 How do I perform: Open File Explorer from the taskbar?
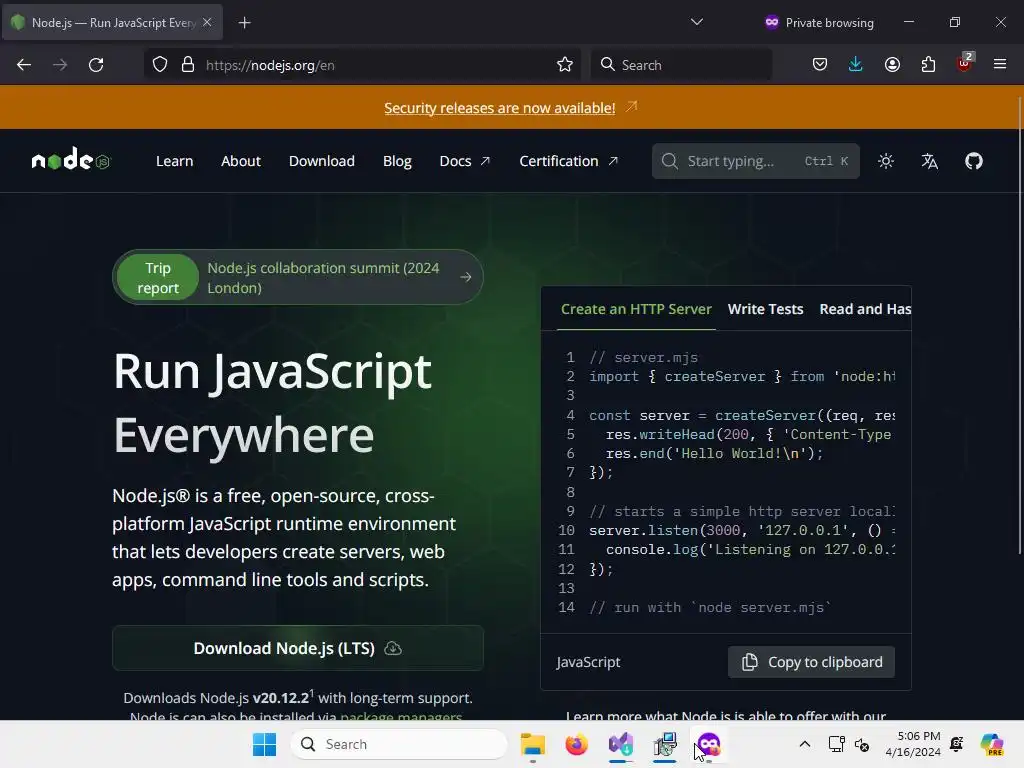click(x=532, y=744)
